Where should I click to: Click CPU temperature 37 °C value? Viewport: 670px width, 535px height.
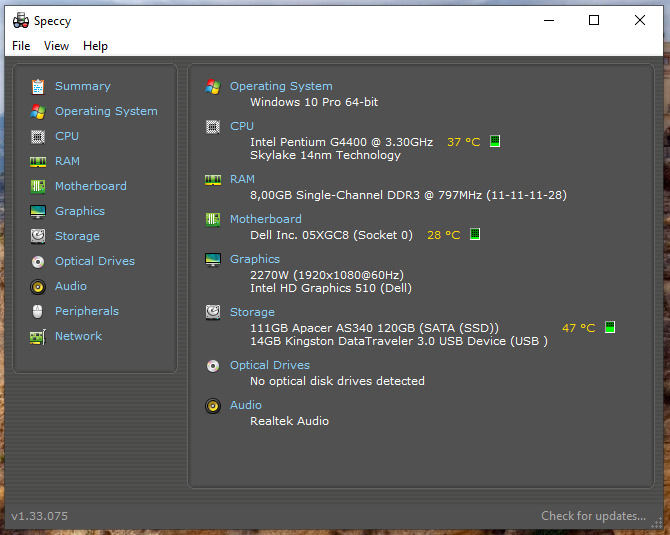464,142
